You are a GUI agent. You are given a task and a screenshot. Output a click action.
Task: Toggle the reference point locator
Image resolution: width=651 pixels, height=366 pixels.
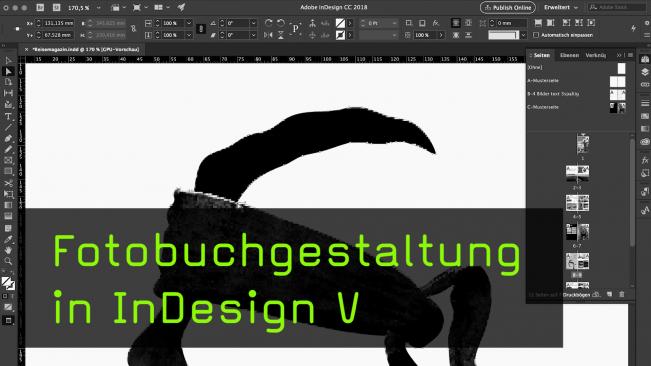pos(17,29)
